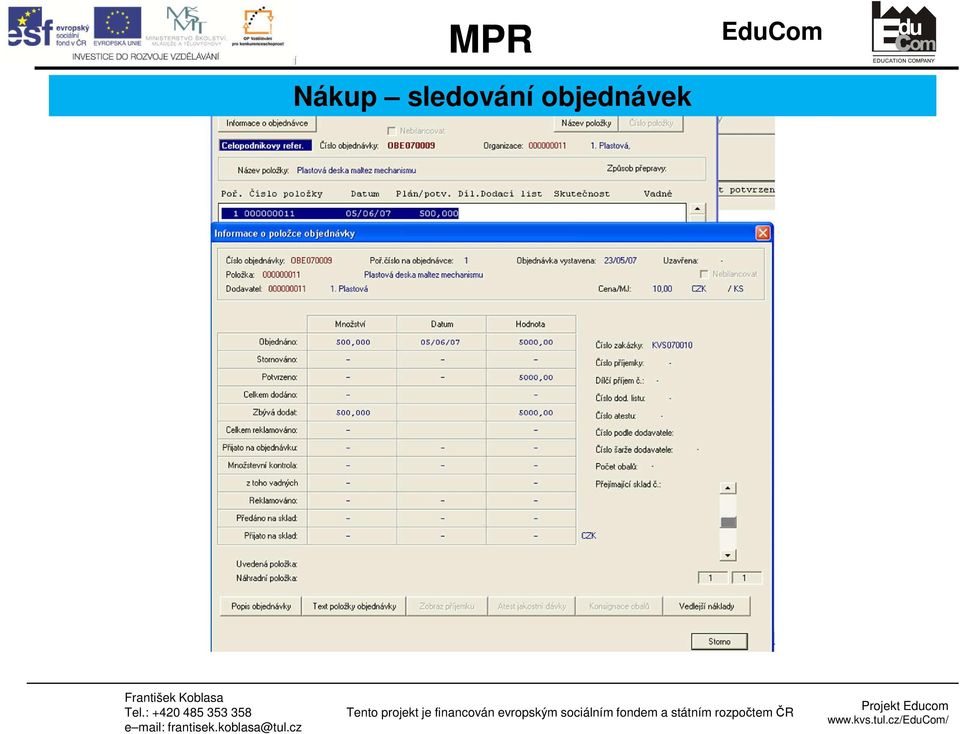This screenshot has width=960, height=734.
Task: Click the Stornováno row label
Action: click(x=277, y=360)
